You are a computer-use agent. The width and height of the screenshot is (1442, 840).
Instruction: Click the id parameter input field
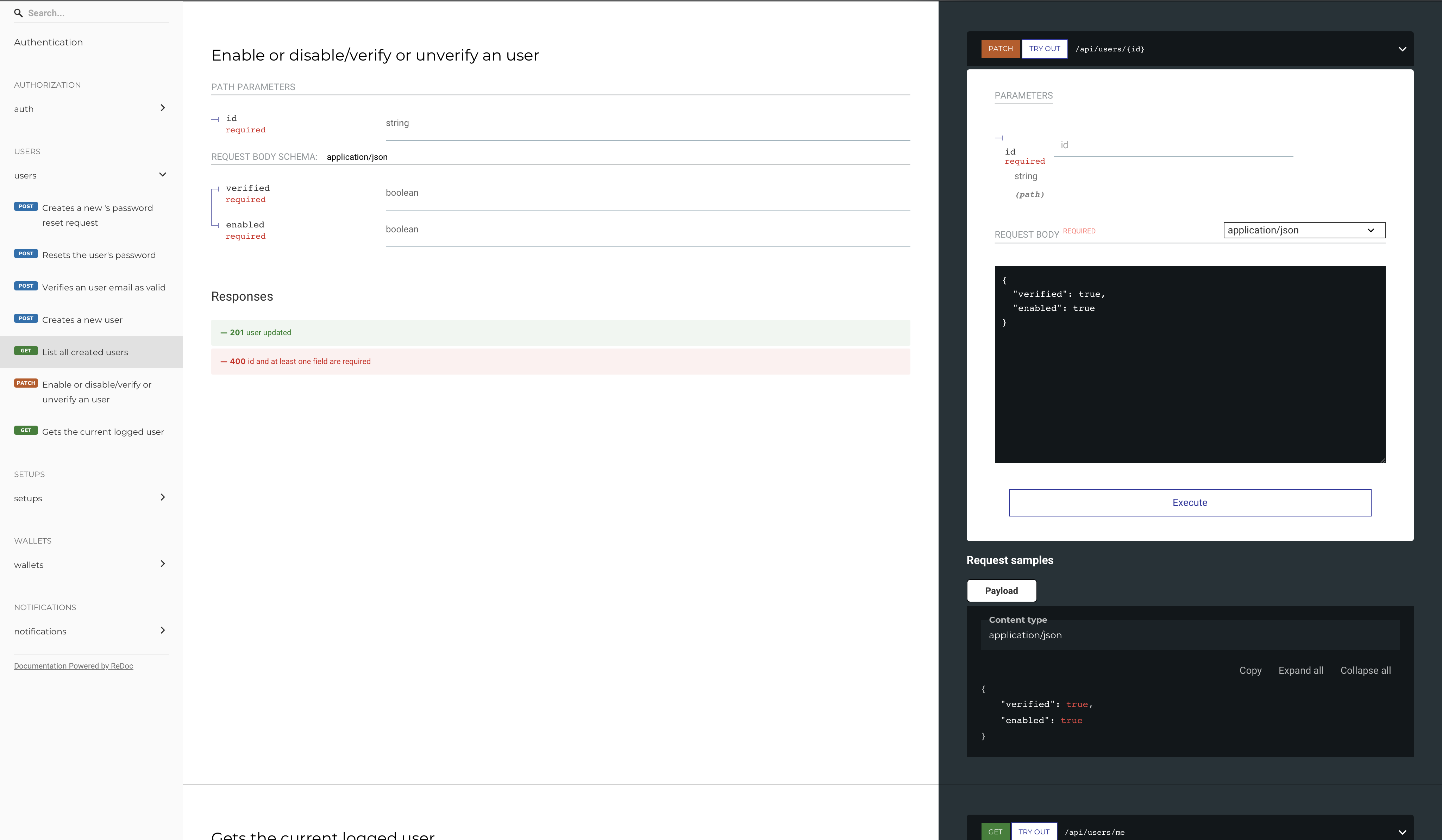click(1173, 145)
